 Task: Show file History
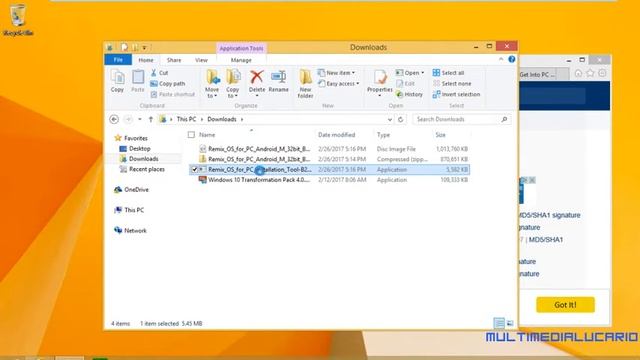[x=409, y=94]
